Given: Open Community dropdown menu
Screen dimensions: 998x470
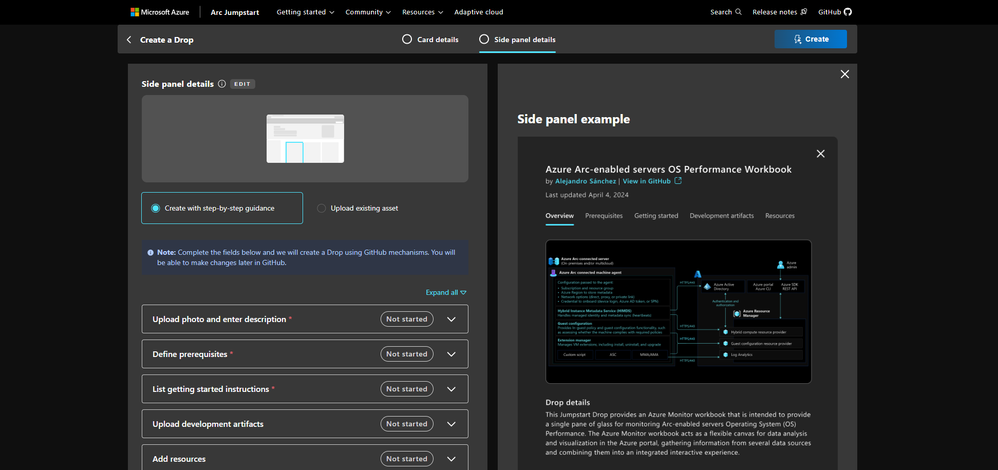Looking at the screenshot, I should tap(369, 12).
